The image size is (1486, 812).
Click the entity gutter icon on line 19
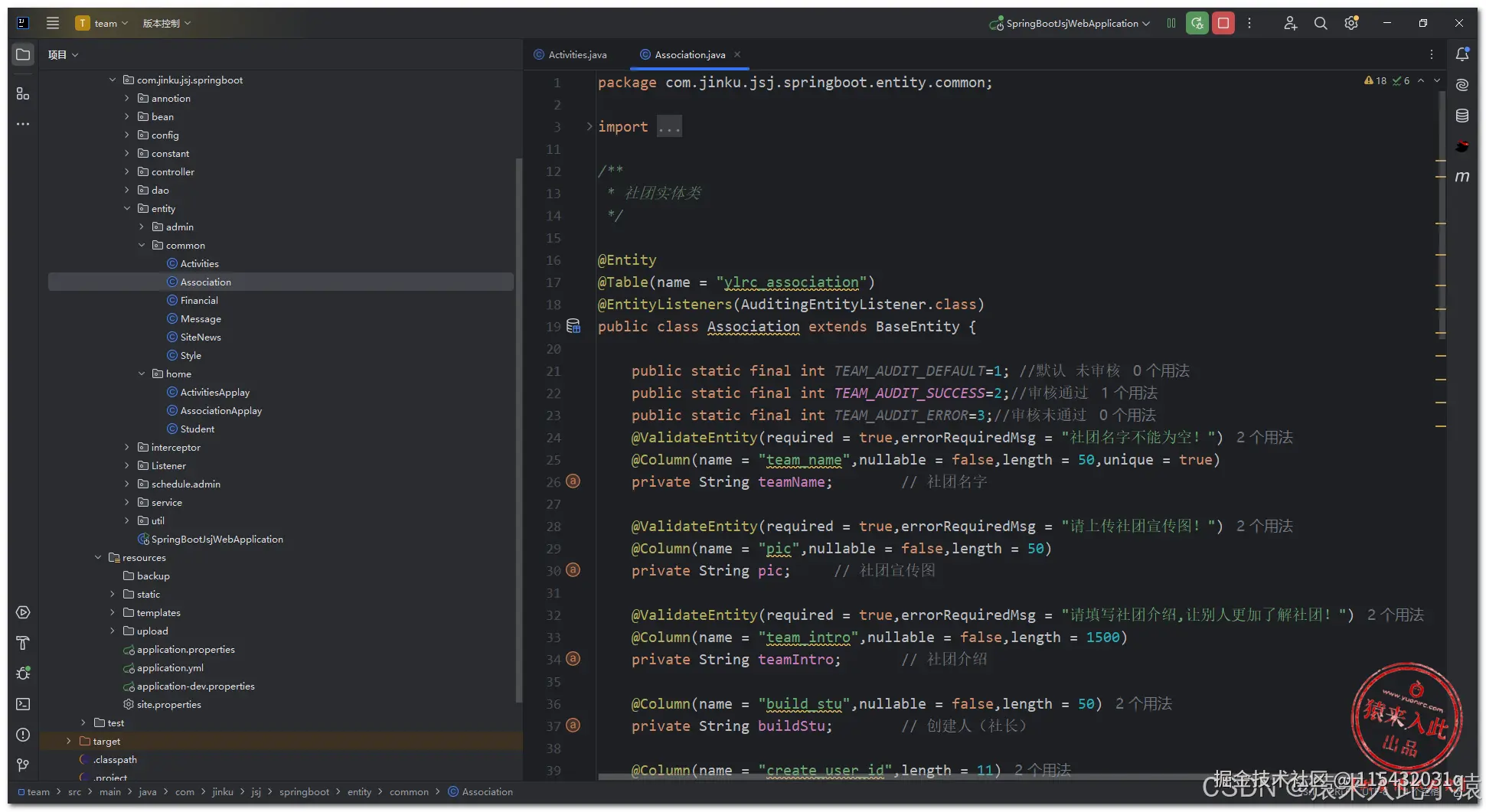pyautogui.click(x=573, y=326)
